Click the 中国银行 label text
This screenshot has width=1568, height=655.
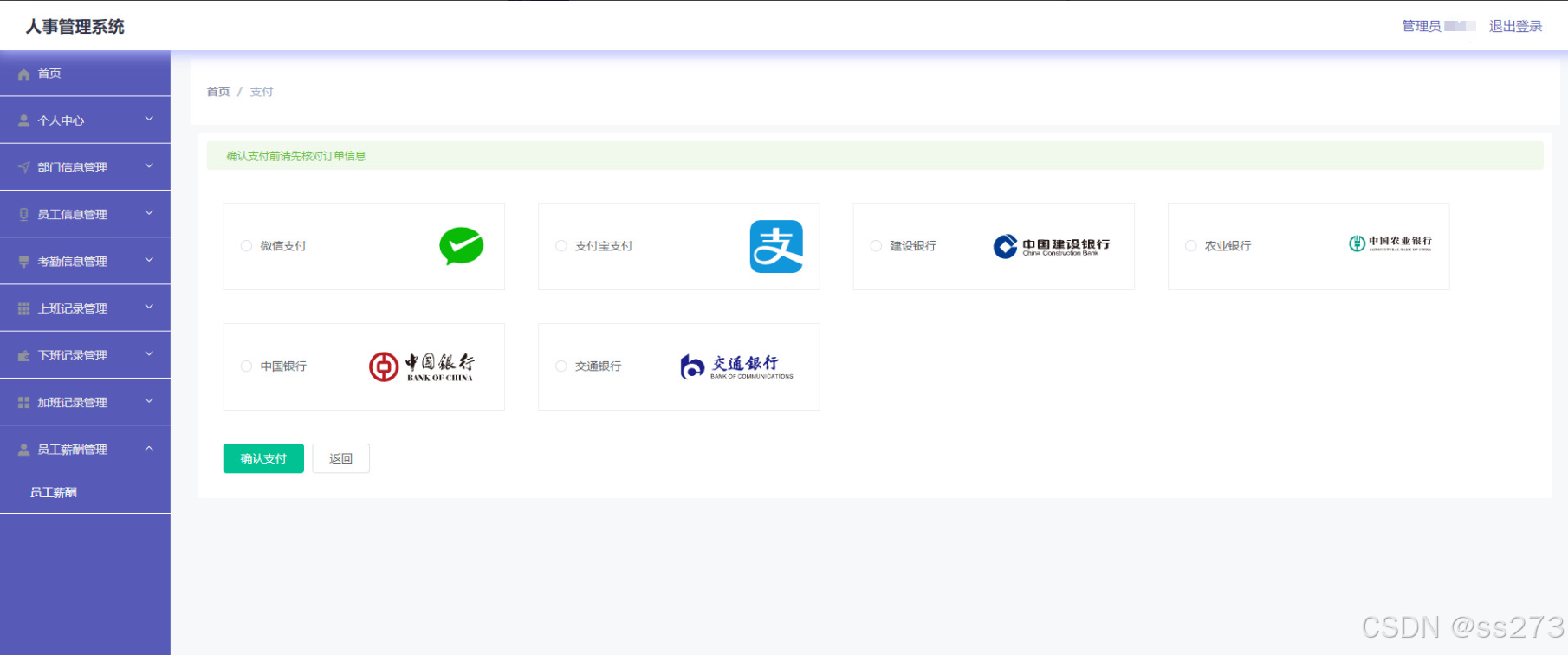click(x=283, y=366)
